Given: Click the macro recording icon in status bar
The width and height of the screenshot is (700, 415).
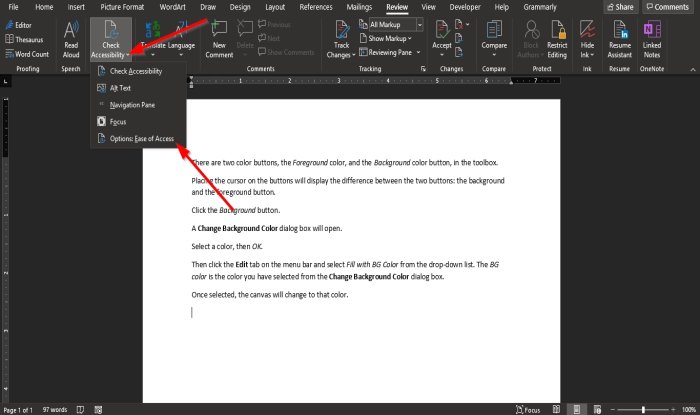Looking at the screenshot, I should (x=98, y=410).
